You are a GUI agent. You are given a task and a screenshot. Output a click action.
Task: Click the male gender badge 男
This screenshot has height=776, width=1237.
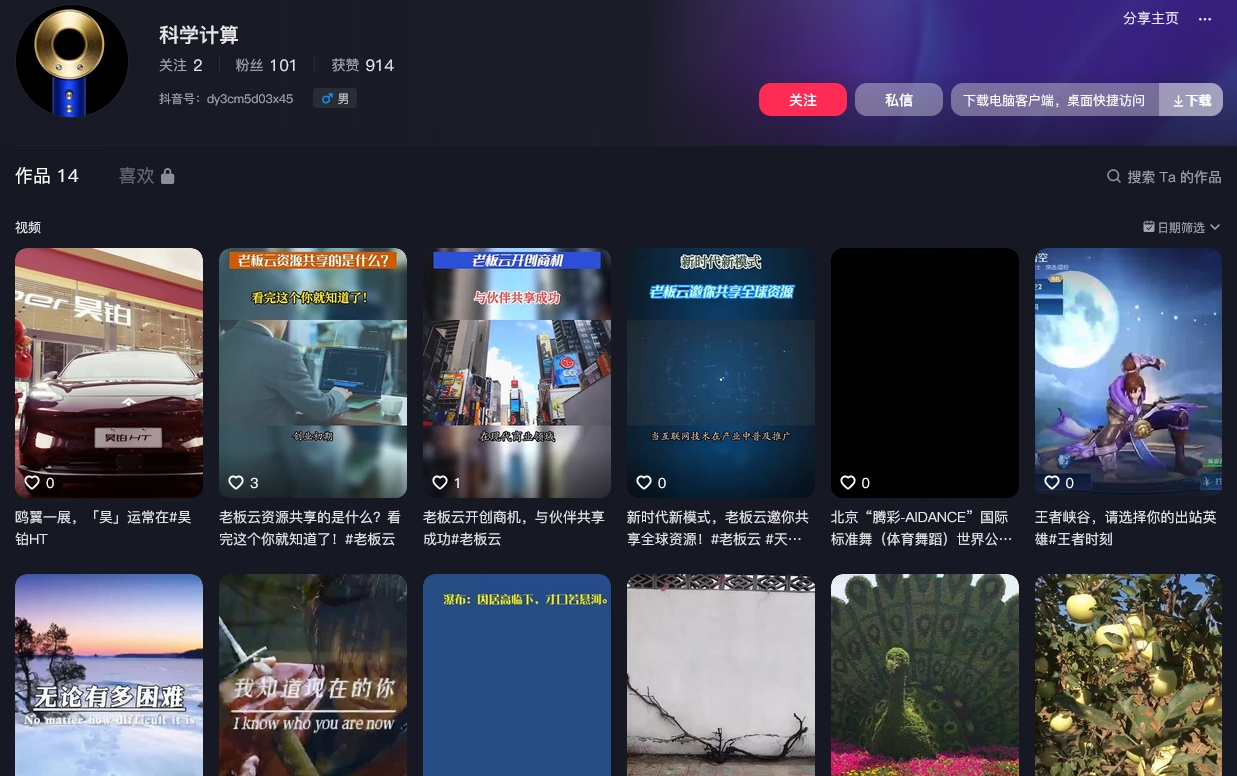click(x=335, y=99)
